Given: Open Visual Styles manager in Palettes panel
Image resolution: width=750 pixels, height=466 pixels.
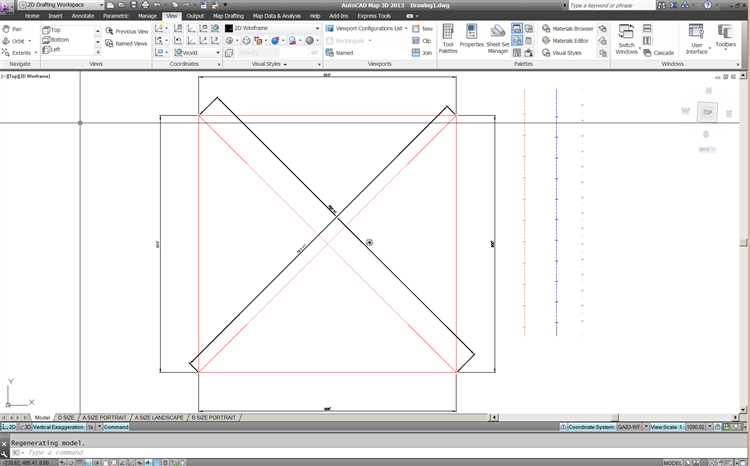Looking at the screenshot, I should click(x=562, y=53).
